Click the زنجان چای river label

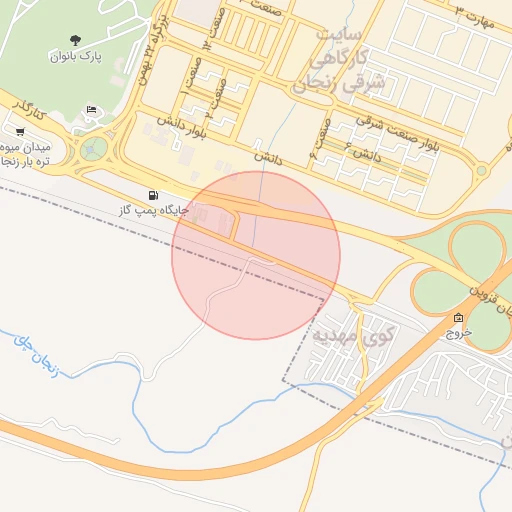pyautogui.click(x=36, y=357)
